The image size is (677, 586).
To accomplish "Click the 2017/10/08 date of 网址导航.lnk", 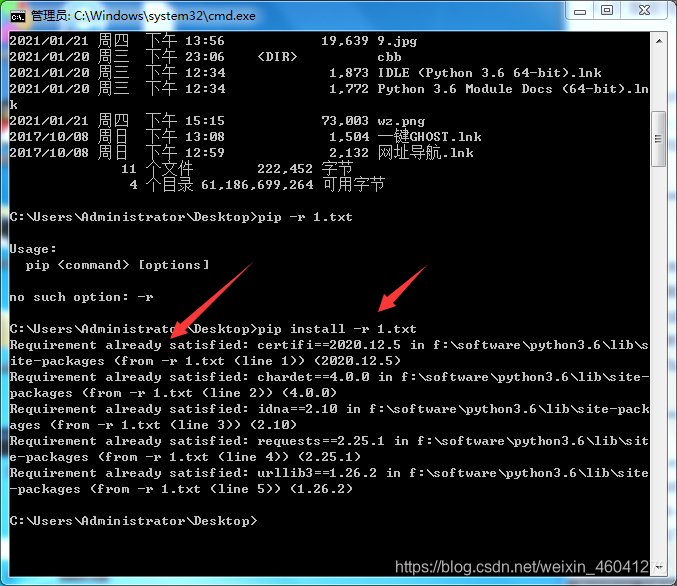I will pos(49,153).
